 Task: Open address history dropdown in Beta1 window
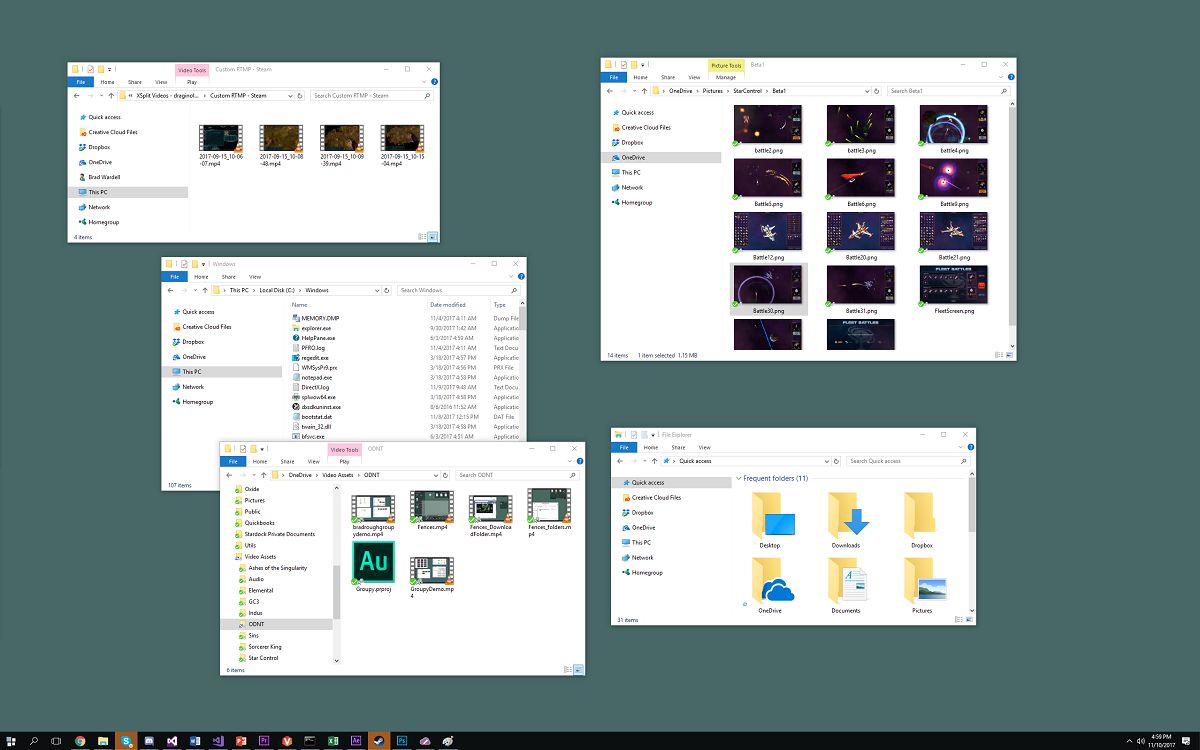click(865, 90)
